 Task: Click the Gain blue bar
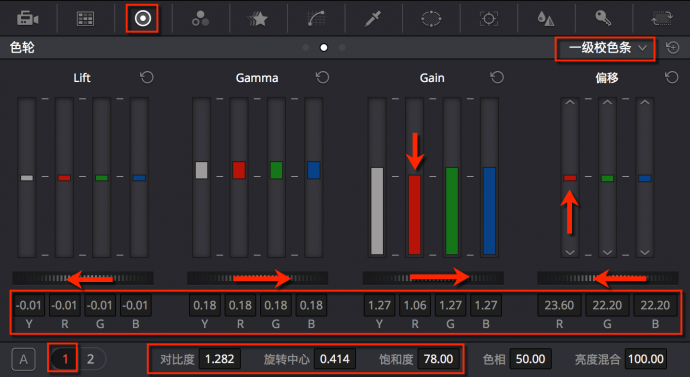pyautogui.click(x=489, y=177)
